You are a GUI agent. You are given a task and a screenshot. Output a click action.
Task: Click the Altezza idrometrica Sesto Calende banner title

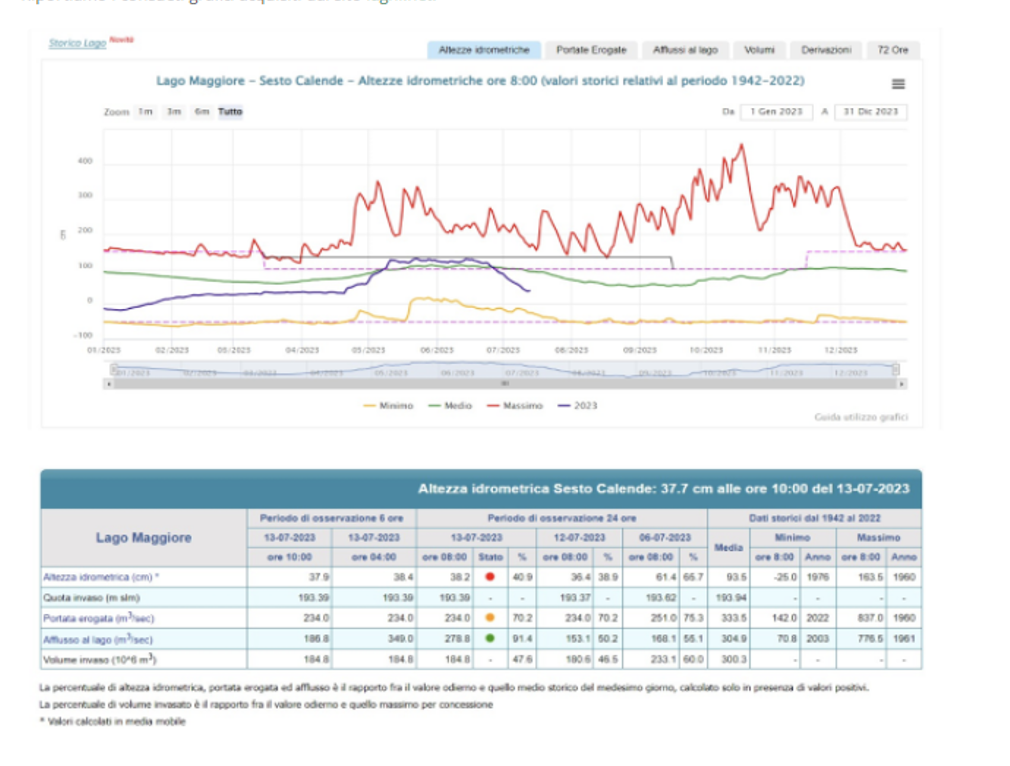[x=663, y=489]
